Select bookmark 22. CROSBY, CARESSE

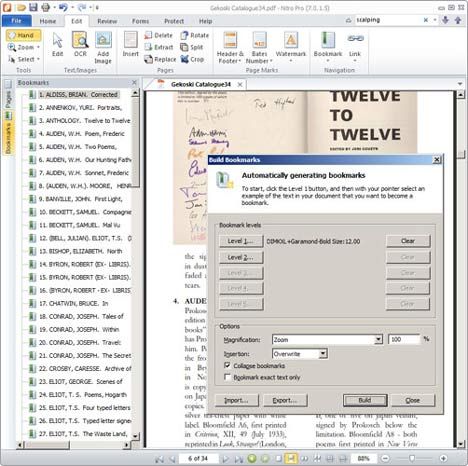point(85,368)
